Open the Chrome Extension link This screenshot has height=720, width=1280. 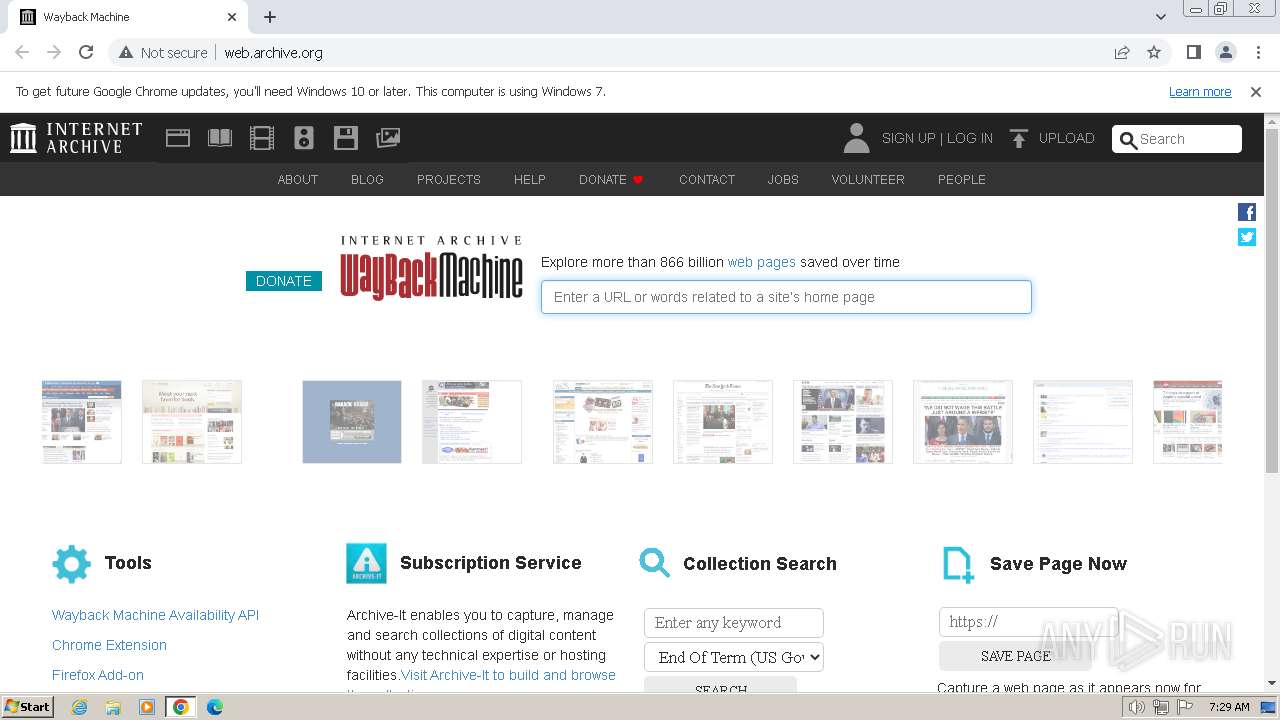pos(109,645)
